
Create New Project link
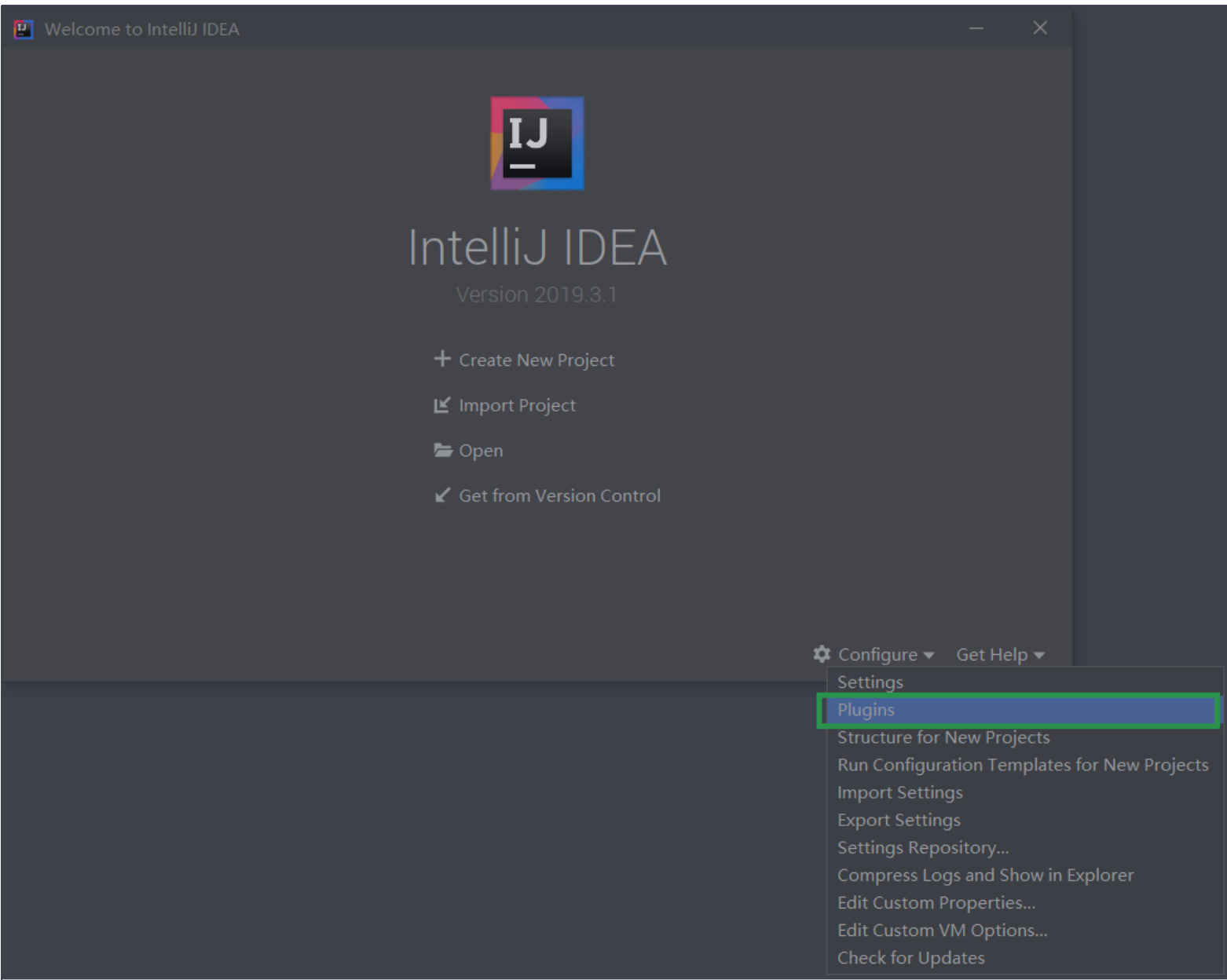click(x=537, y=360)
